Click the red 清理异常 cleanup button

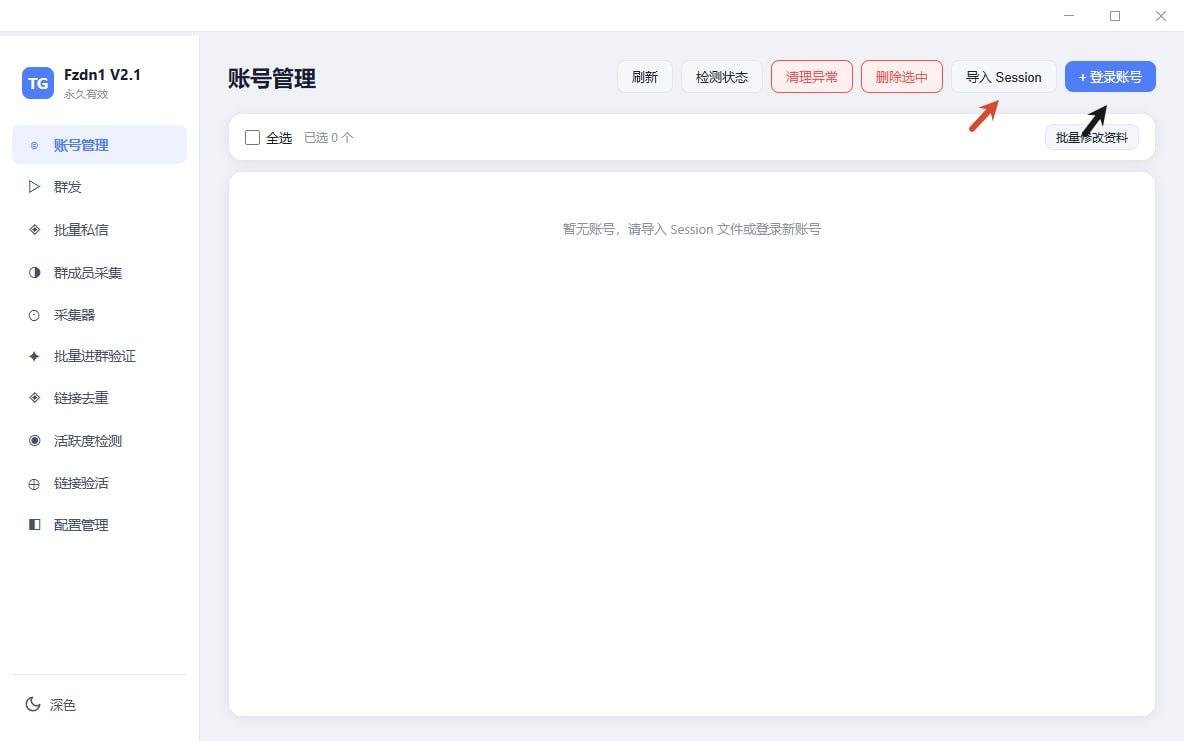click(811, 76)
